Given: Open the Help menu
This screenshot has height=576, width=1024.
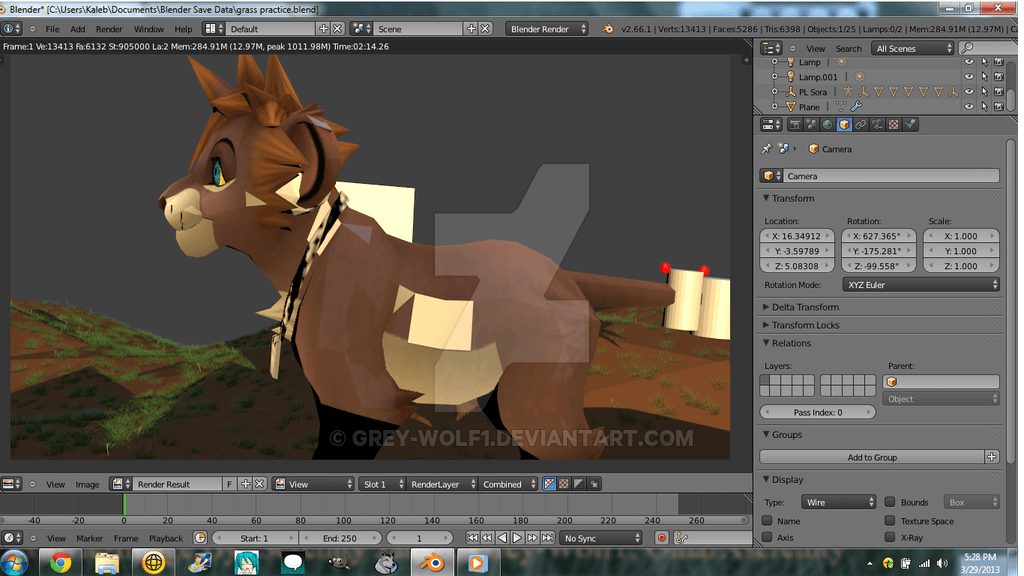Looking at the screenshot, I should point(184,29).
